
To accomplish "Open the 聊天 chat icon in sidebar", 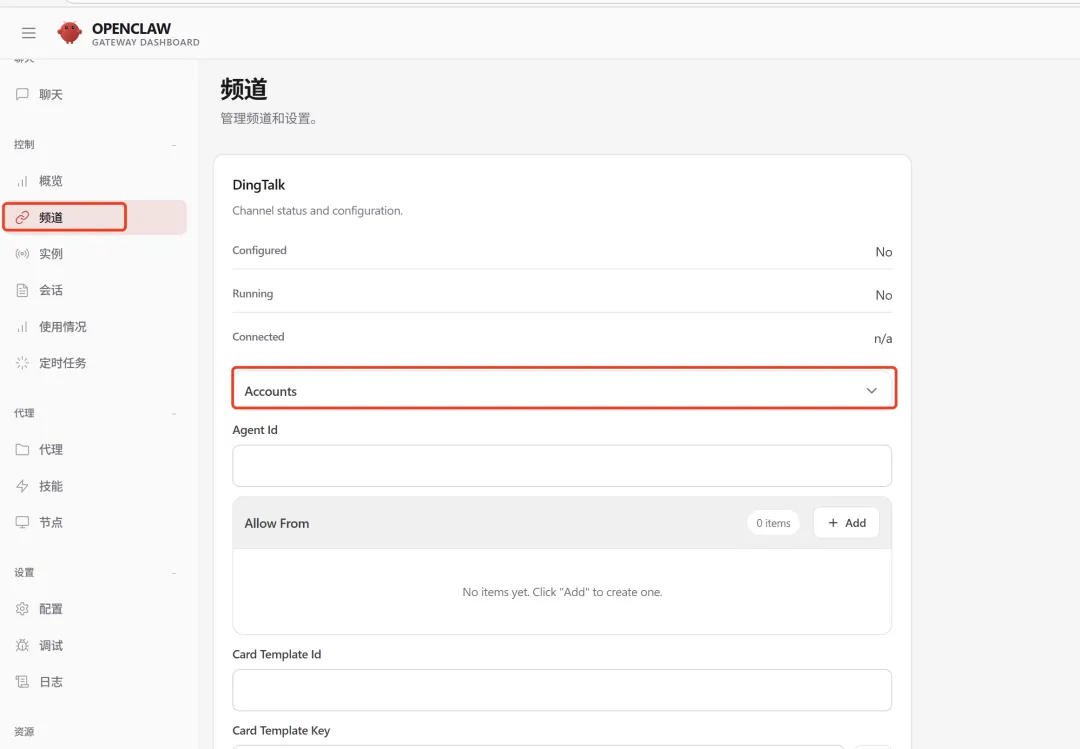I will 22,94.
